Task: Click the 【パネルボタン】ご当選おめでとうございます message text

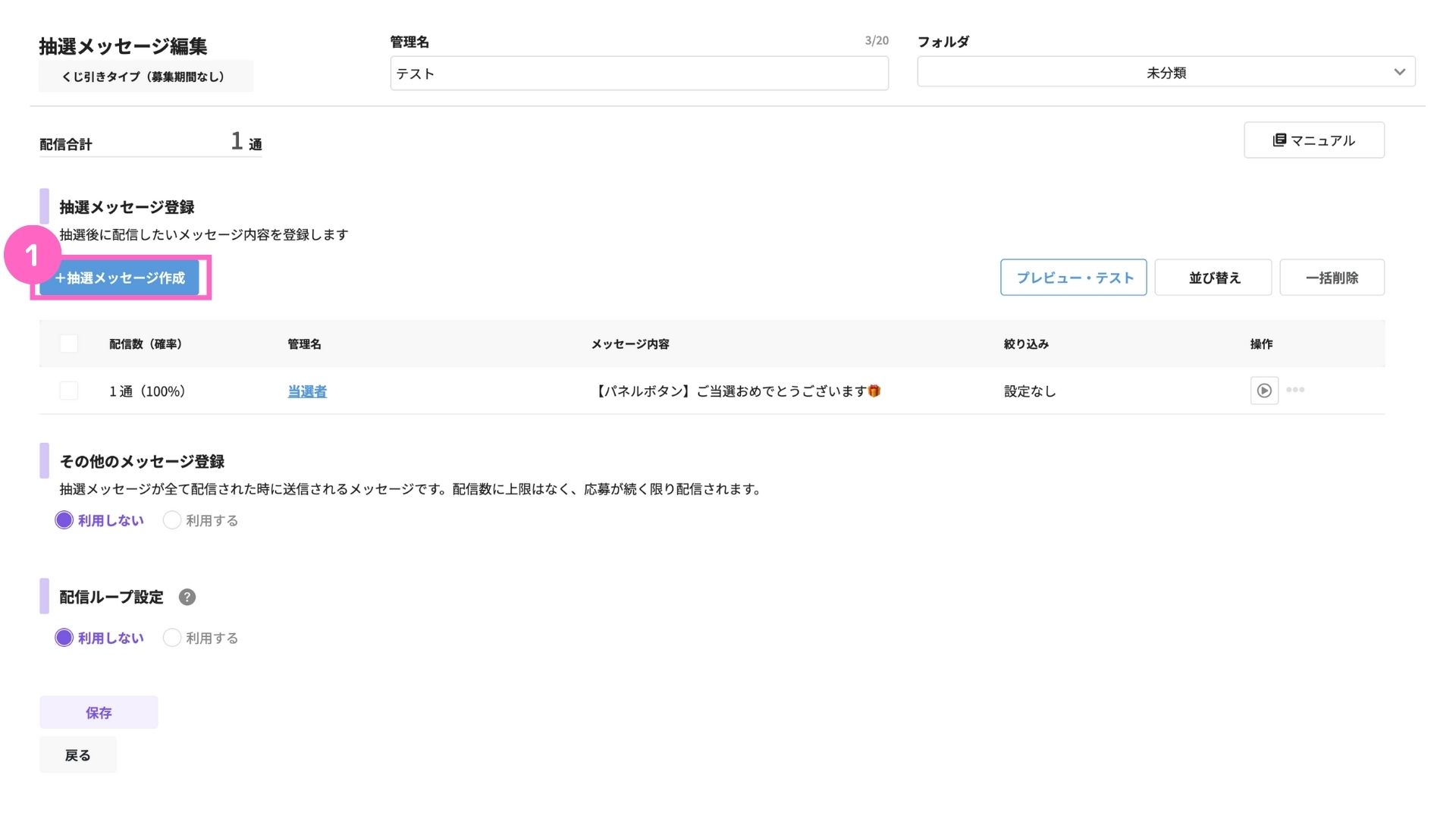Action: [736, 391]
